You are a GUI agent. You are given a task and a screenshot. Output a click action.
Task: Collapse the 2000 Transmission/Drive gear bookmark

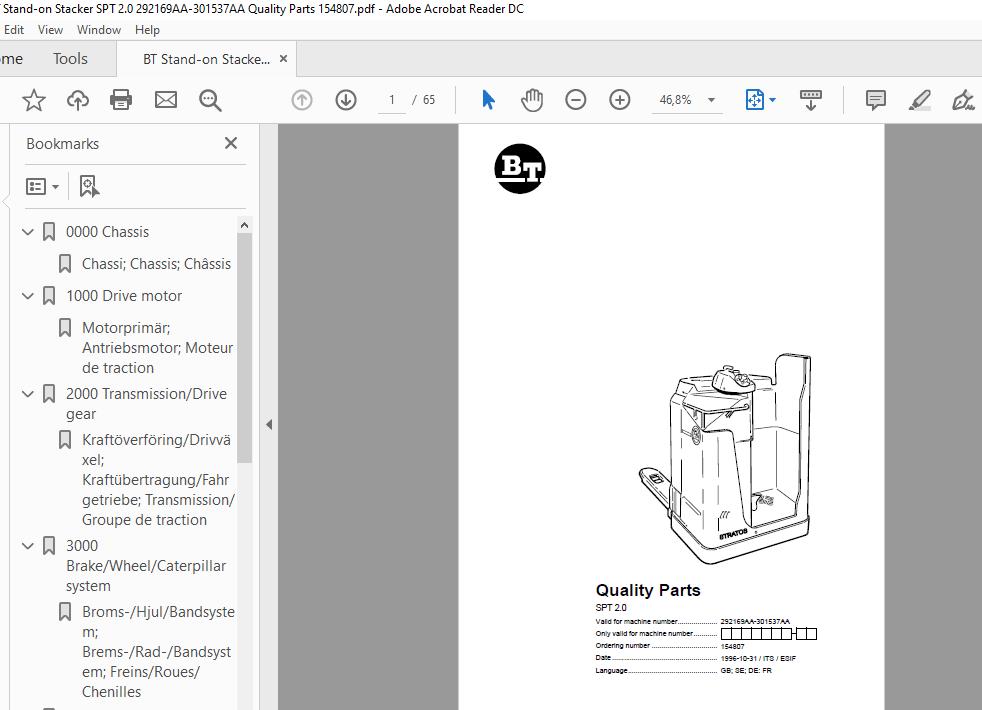[28, 394]
